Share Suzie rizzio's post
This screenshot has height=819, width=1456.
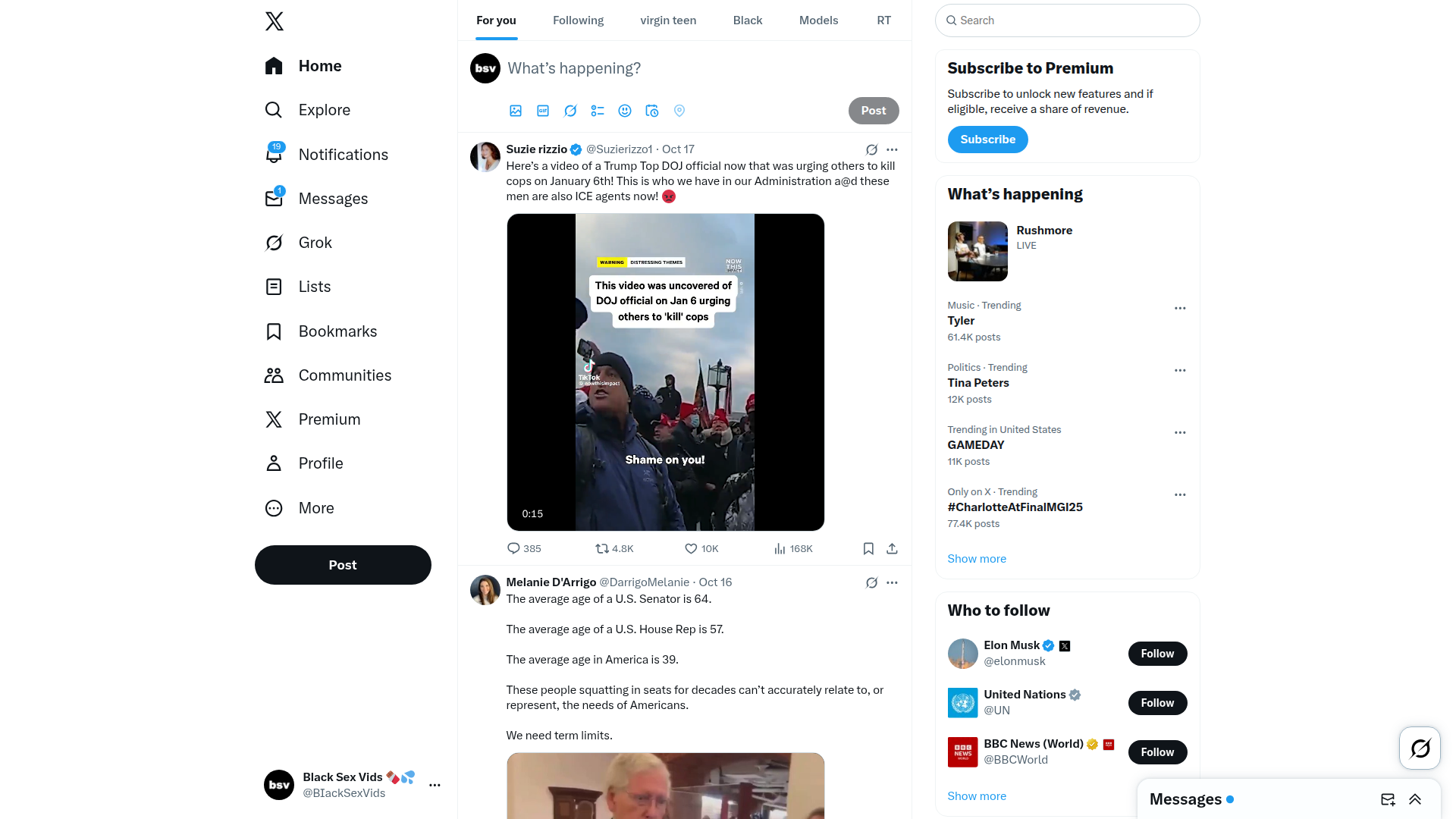pos(892,548)
